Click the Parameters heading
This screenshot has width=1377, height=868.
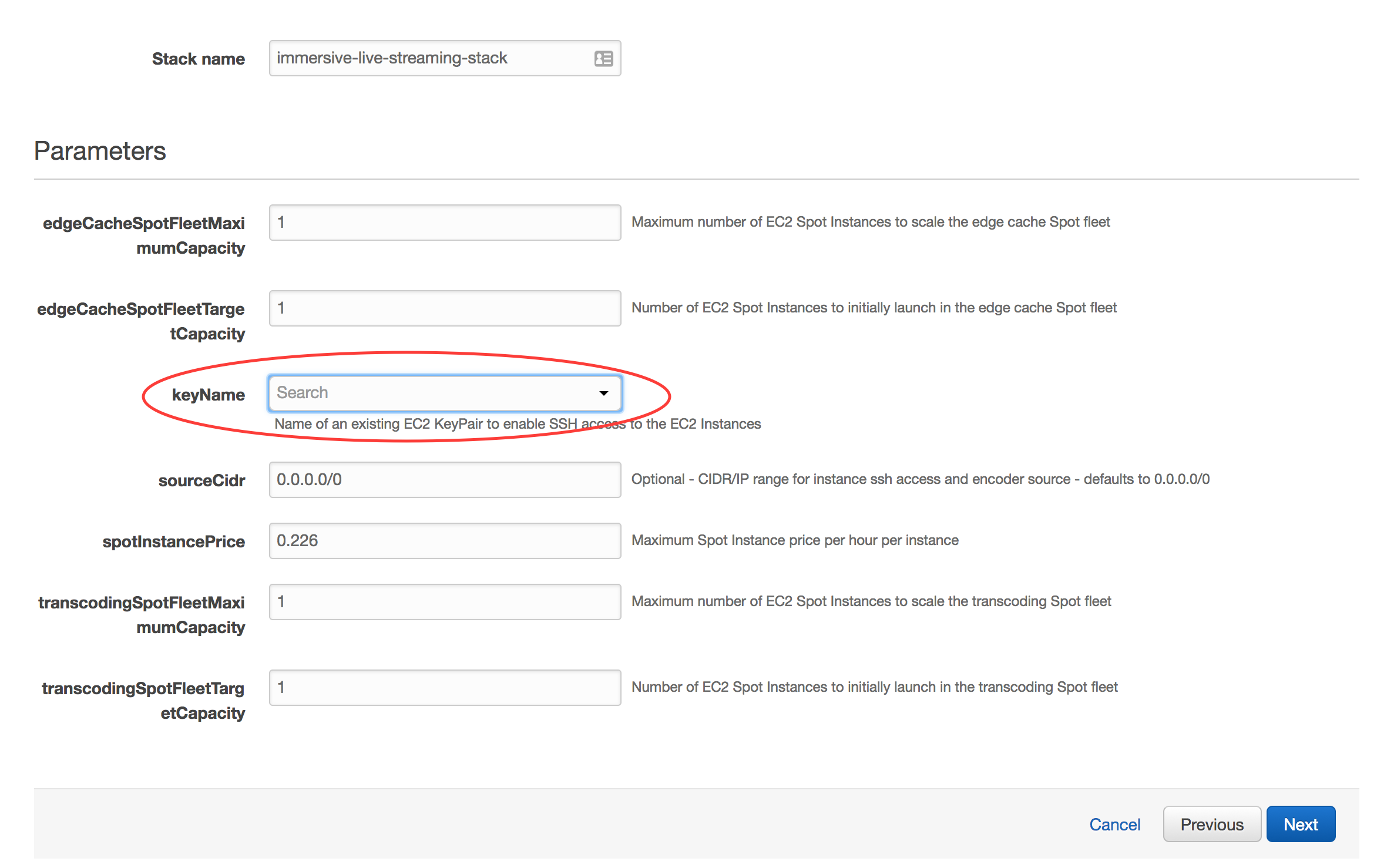[x=100, y=151]
